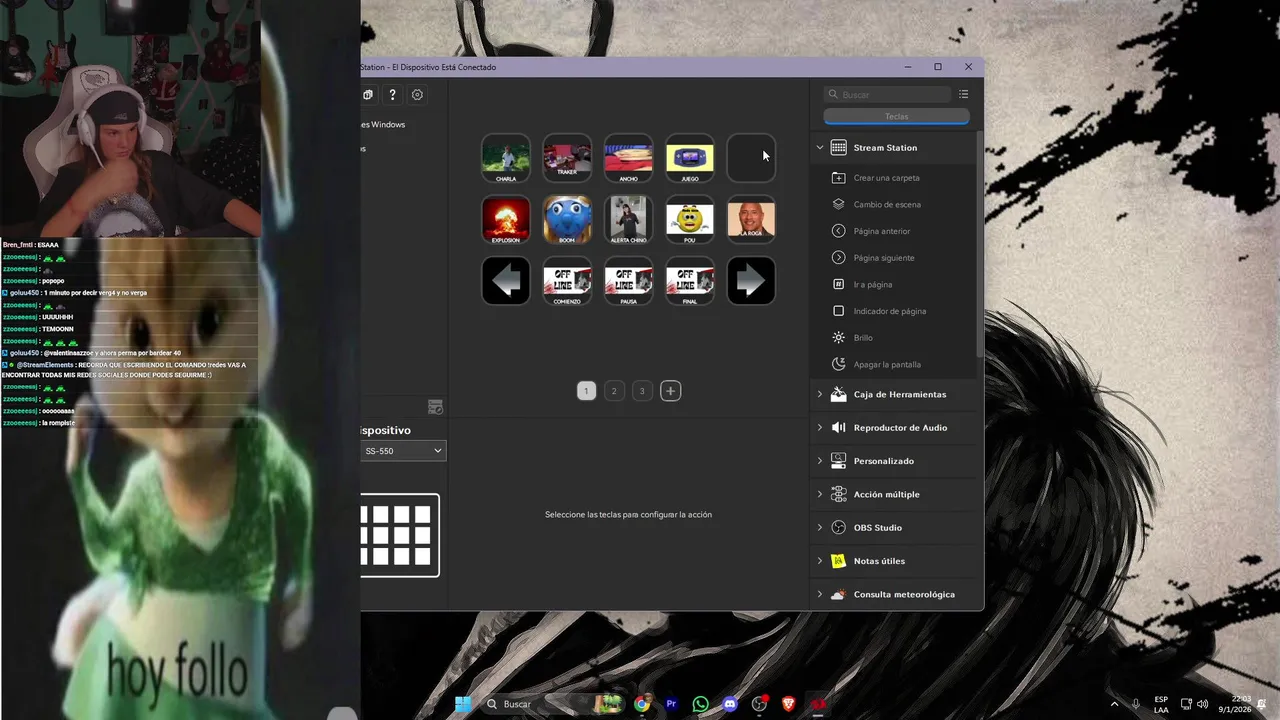Select the empty key slot at the top right of the key grid
Viewport: 1280px width, 720px height.
751,158
